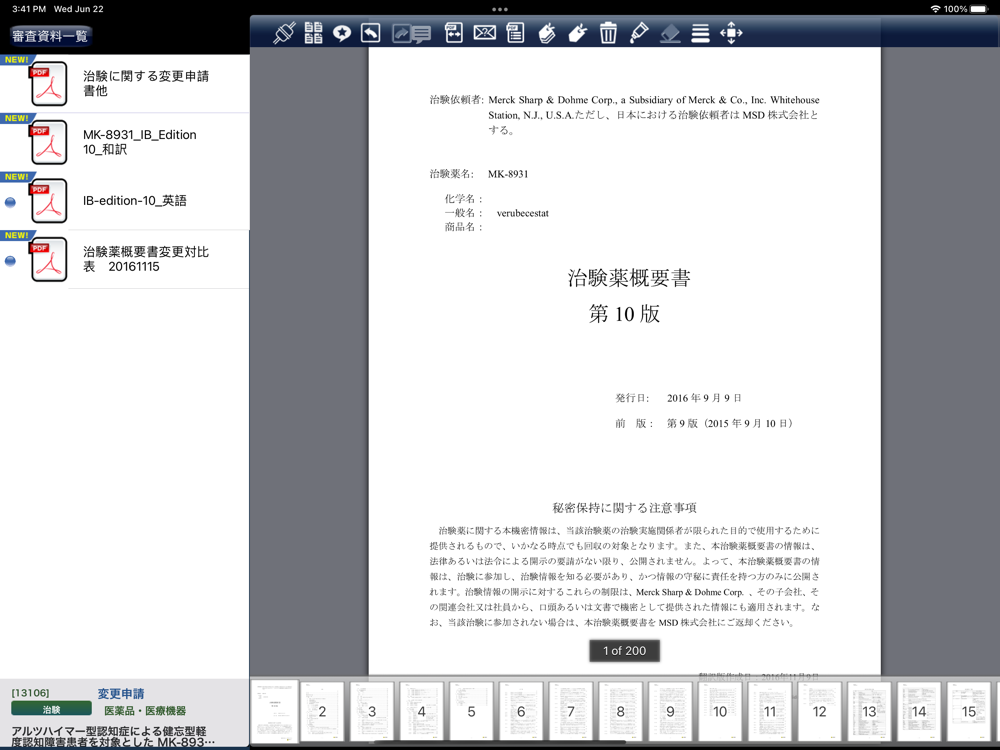
Task: Tap the '1 of 200' page indicator
Action: (x=624, y=651)
